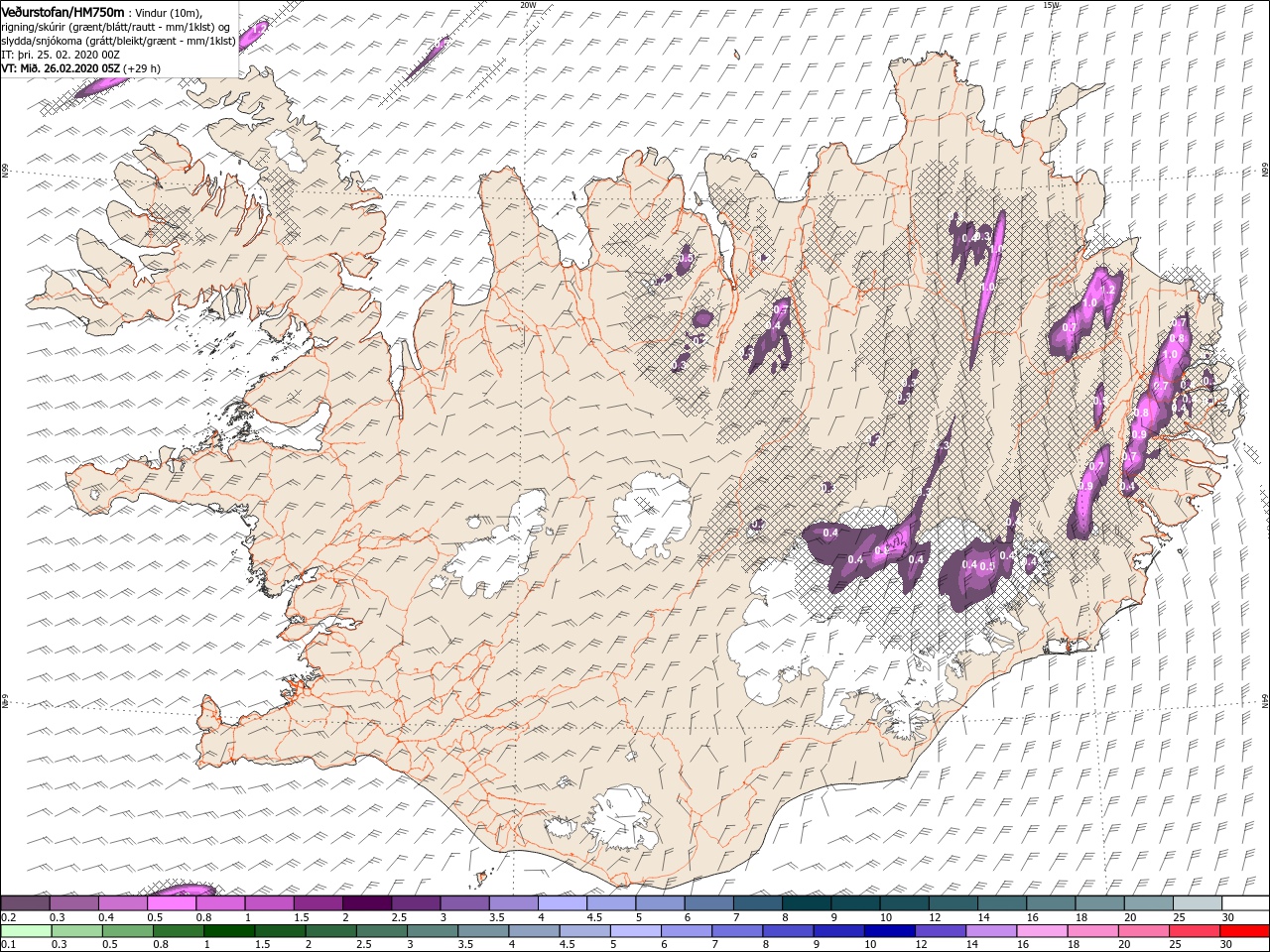Select the upper legend swatch labeled 16
The width and height of the screenshot is (1270, 952).
[1050, 903]
